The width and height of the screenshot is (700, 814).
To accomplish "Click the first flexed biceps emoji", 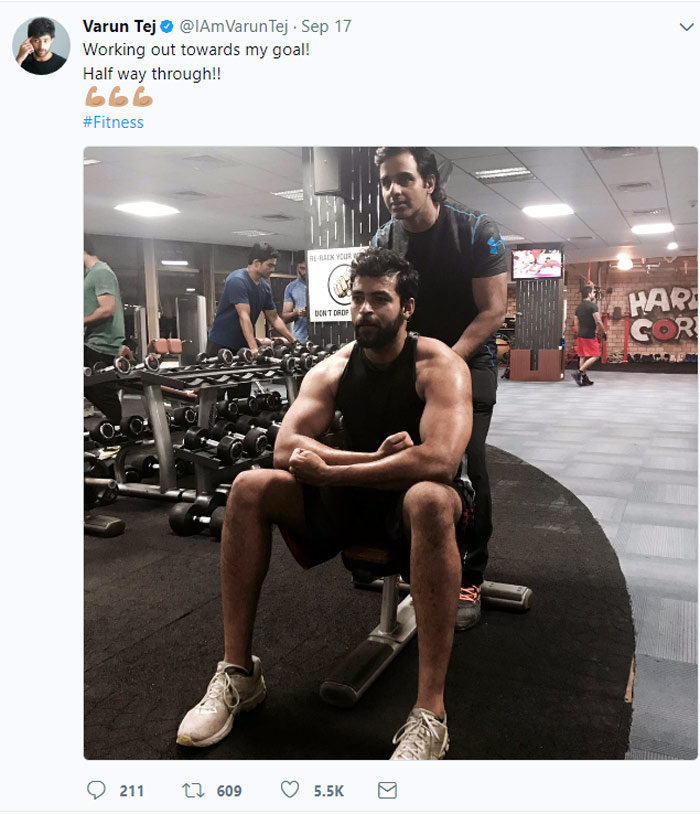I will [x=95, y=97].
